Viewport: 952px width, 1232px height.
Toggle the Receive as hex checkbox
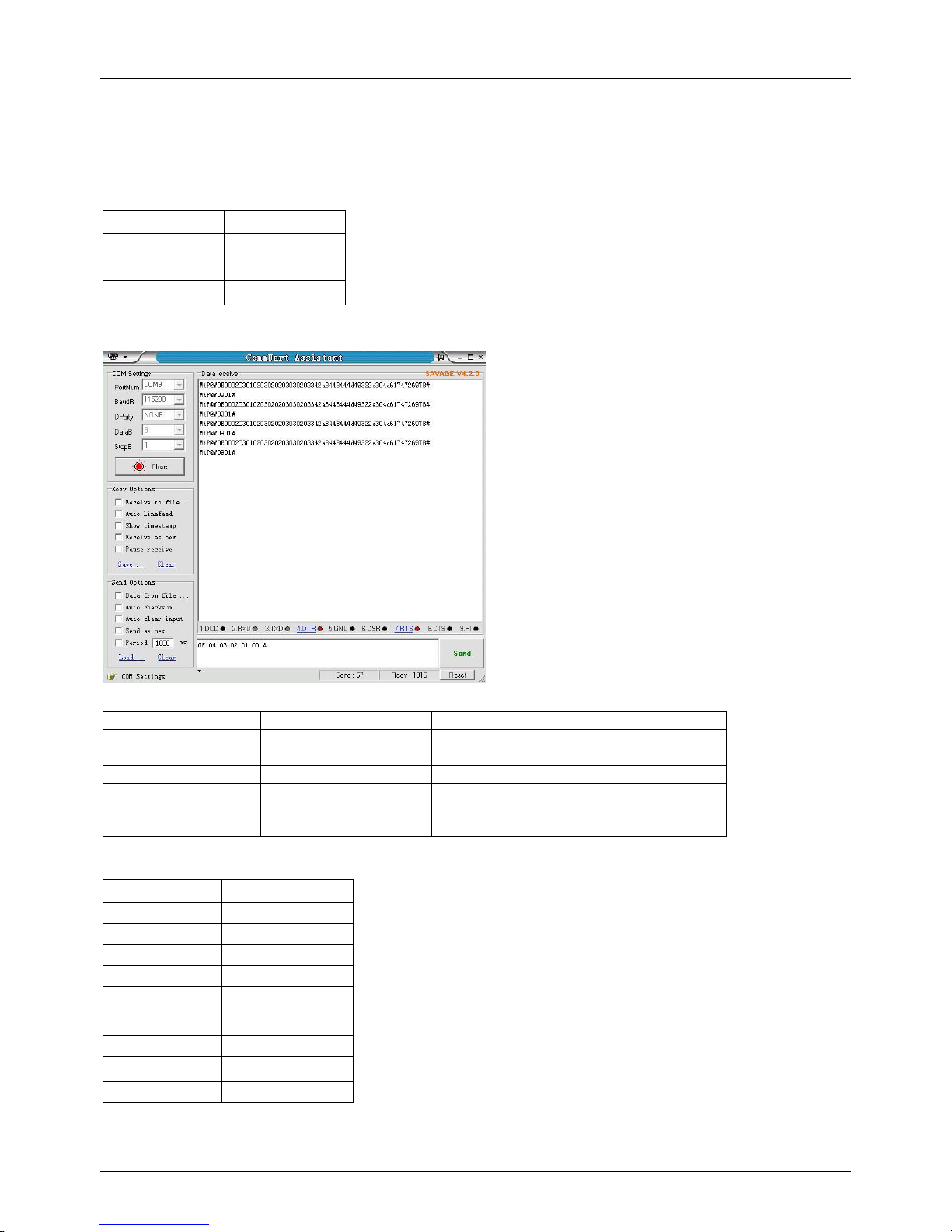pyautogui.click(x=119, y=537)
